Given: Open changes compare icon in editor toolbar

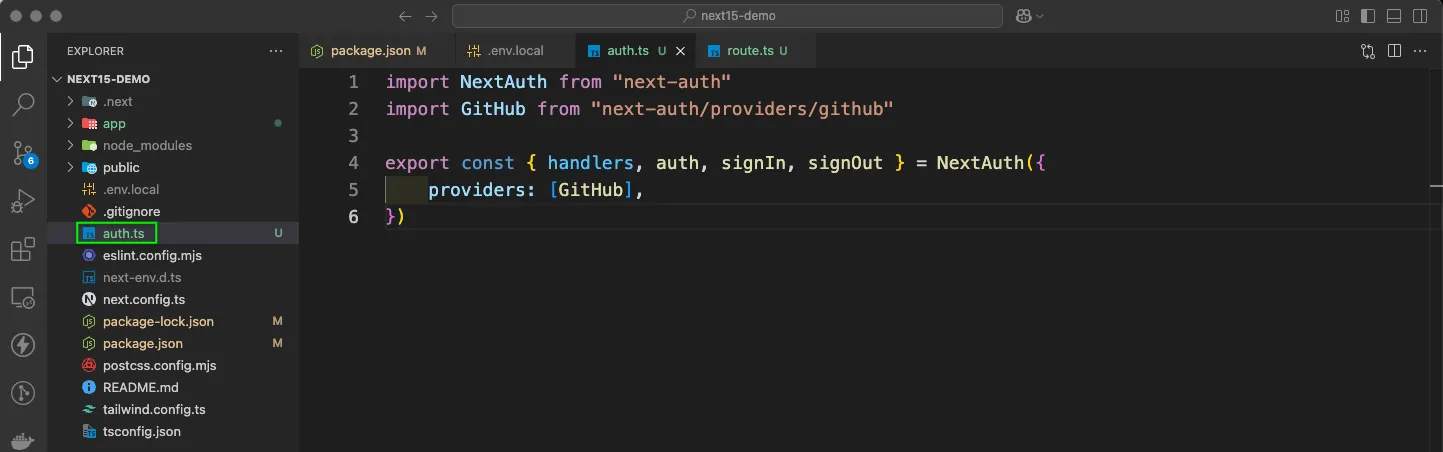Looking at the screenshot, I should (1368, 51).
